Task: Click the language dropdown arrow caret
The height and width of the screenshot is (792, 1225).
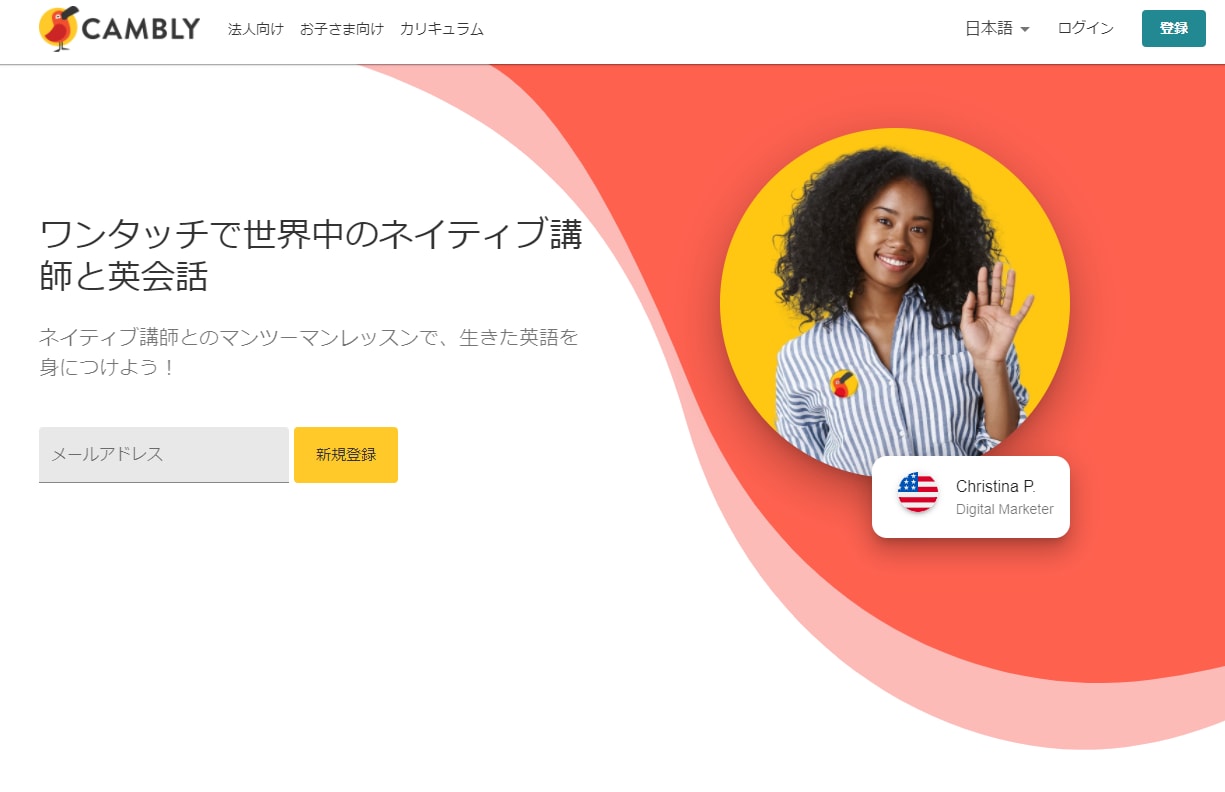Action: coord(1025,30)
